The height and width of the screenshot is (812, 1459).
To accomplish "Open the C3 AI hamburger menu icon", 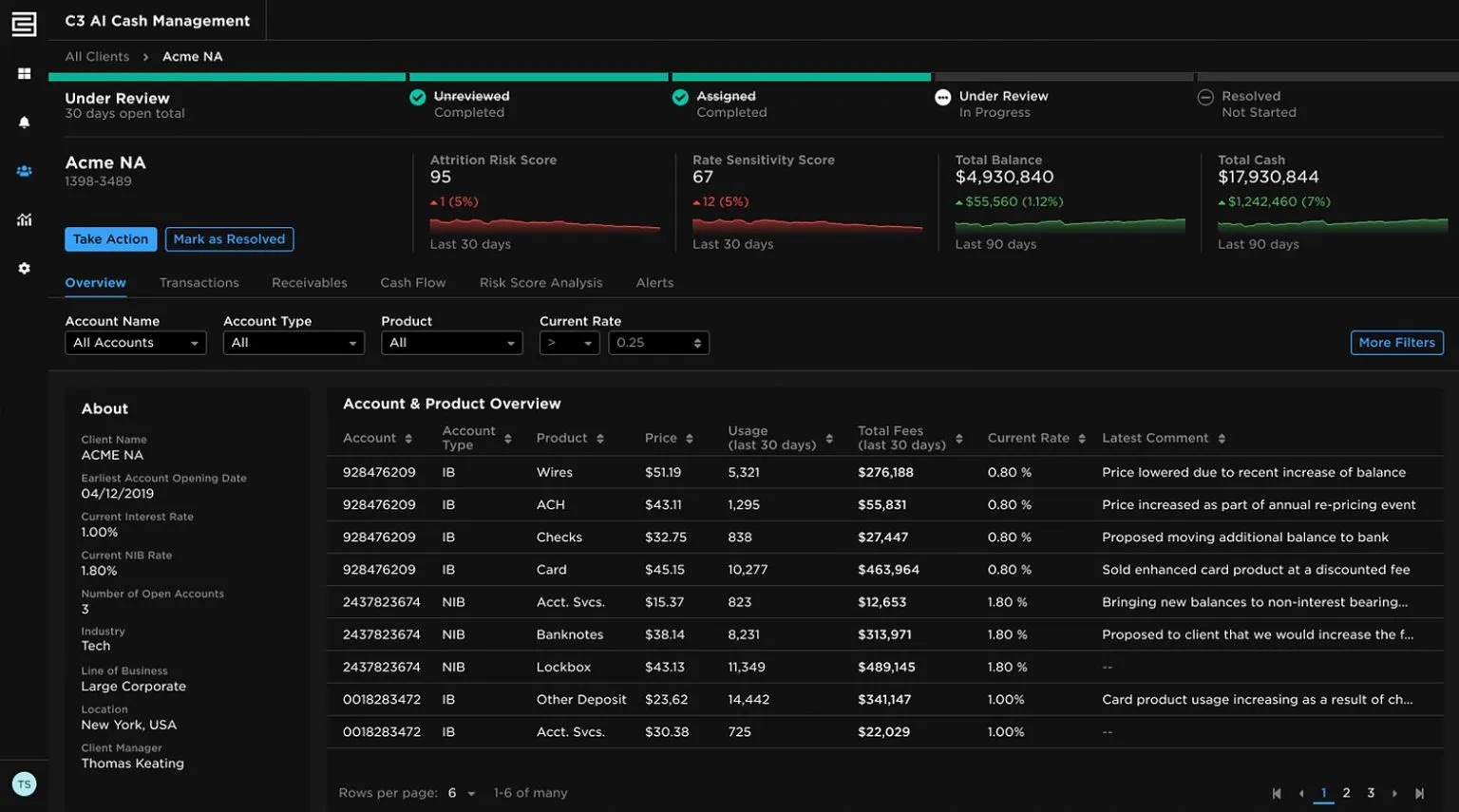I will 24,24.
